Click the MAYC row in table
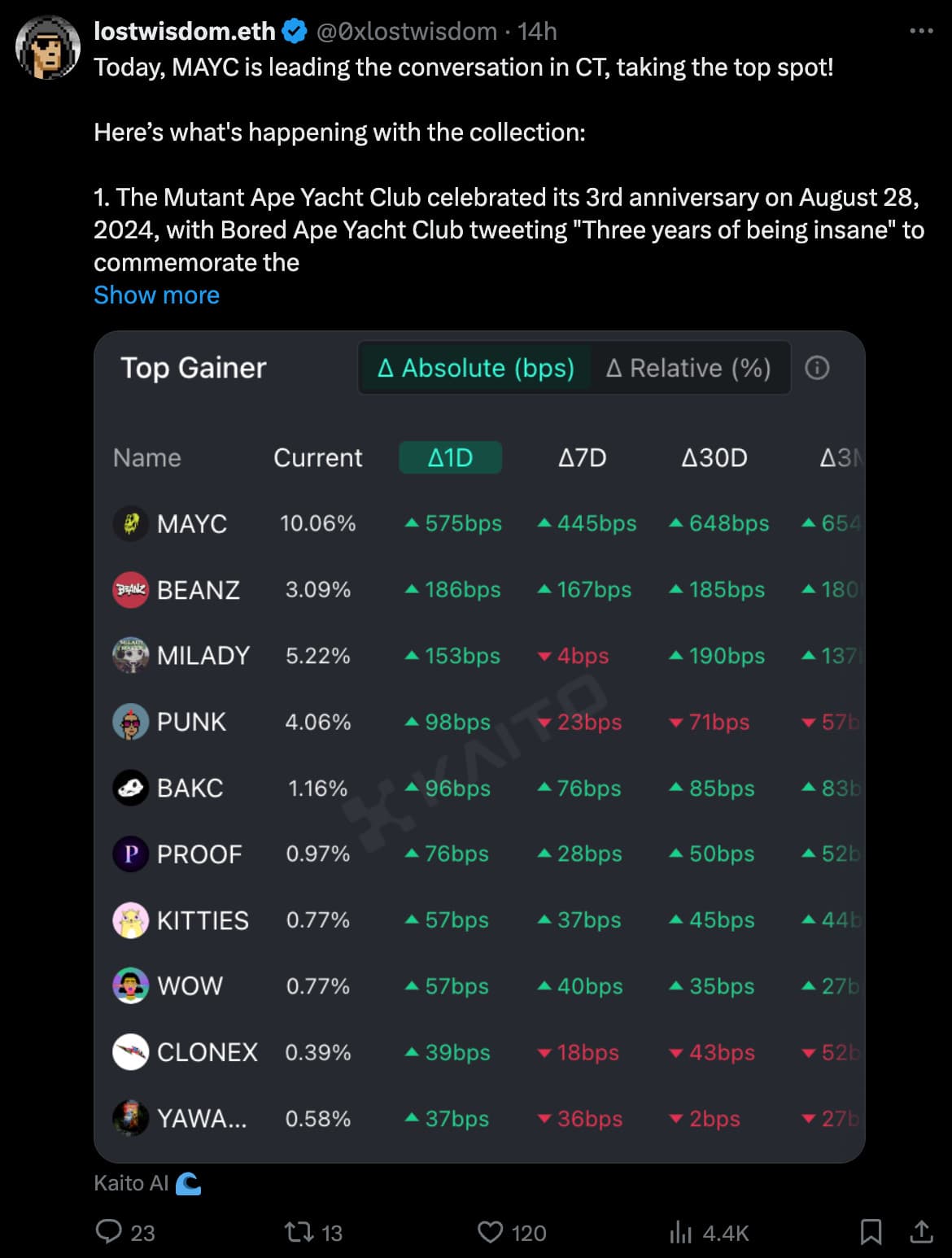This screenshot has height=1258, width=952. (x=479, y=523)
